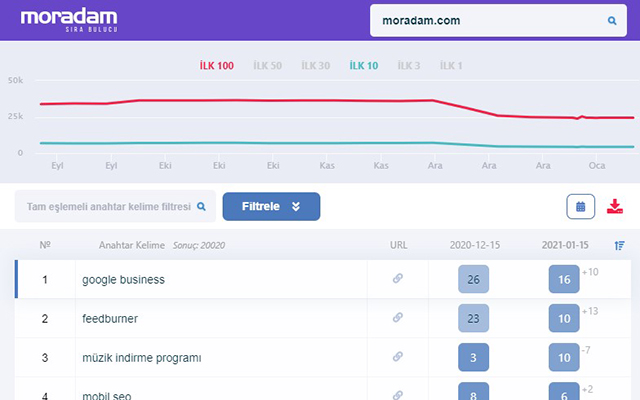Open URL link for google business
The width and height of the screenshot is (640, 400).
[x=398, y=279]
